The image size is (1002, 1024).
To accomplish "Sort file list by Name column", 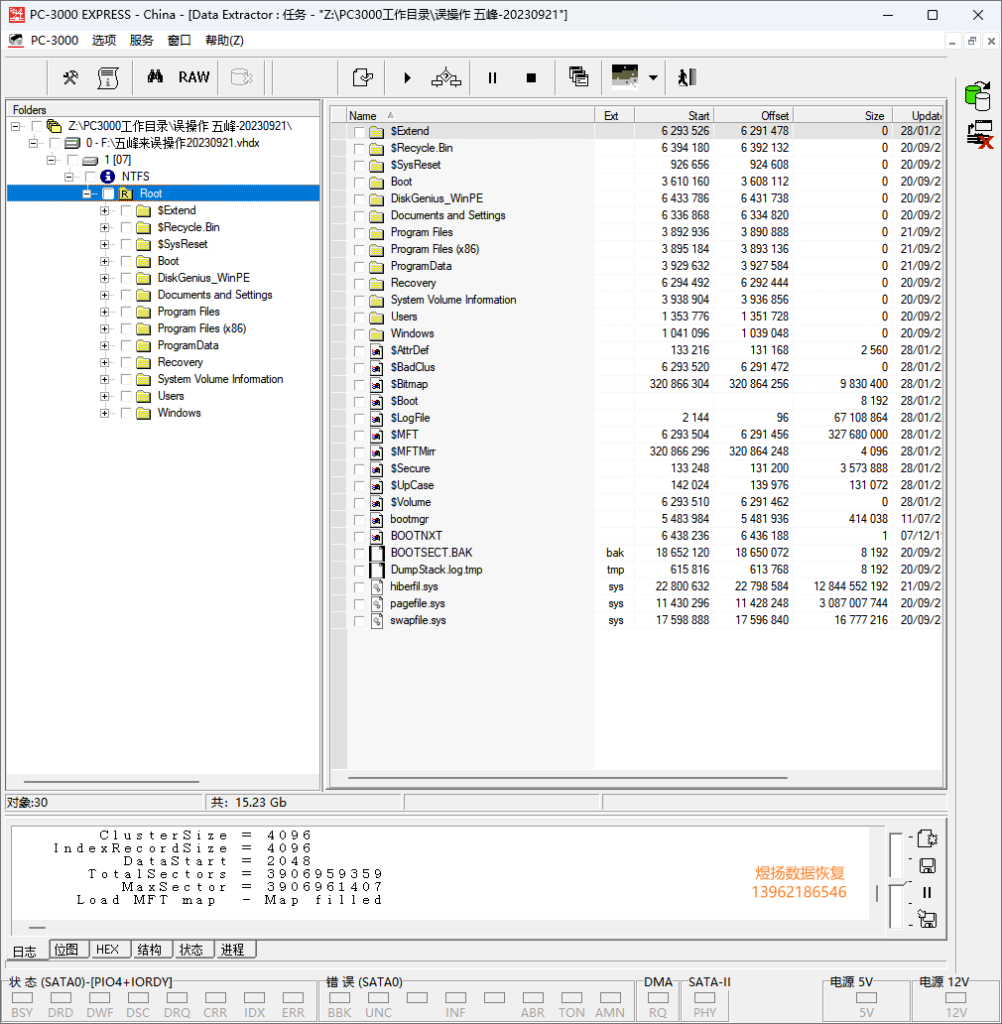I will pyautogui.click(x=470, y=116).
